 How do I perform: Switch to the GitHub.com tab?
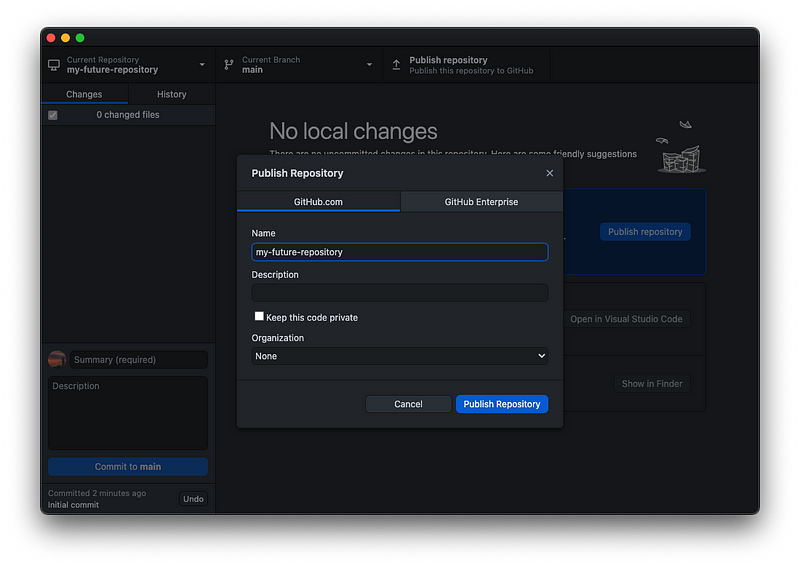coord(318,202)
